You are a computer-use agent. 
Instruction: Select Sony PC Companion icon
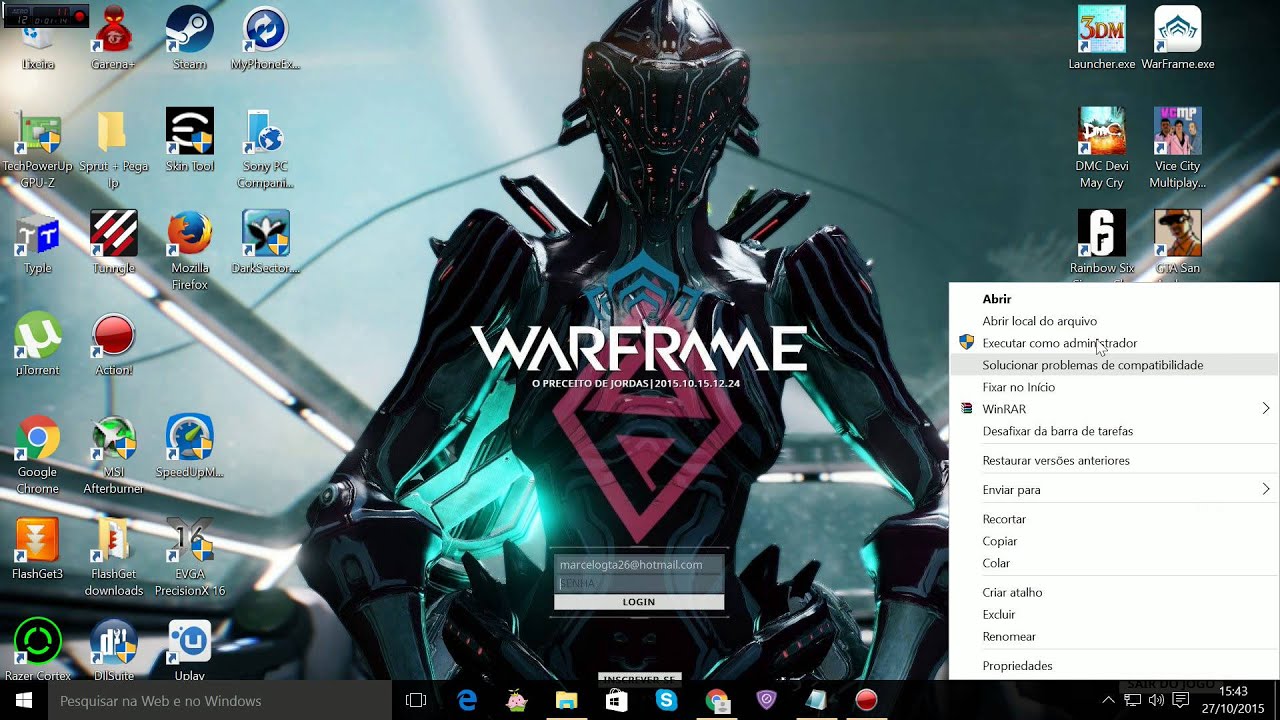point(265,149)
